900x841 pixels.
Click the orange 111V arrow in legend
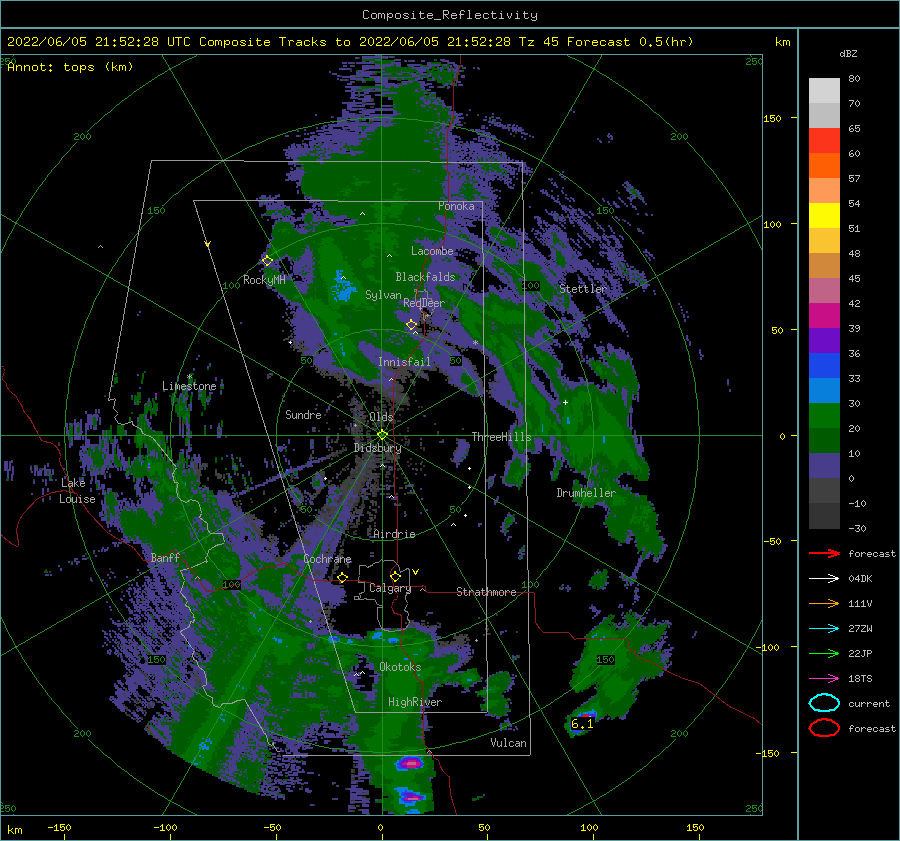(824, 603)
